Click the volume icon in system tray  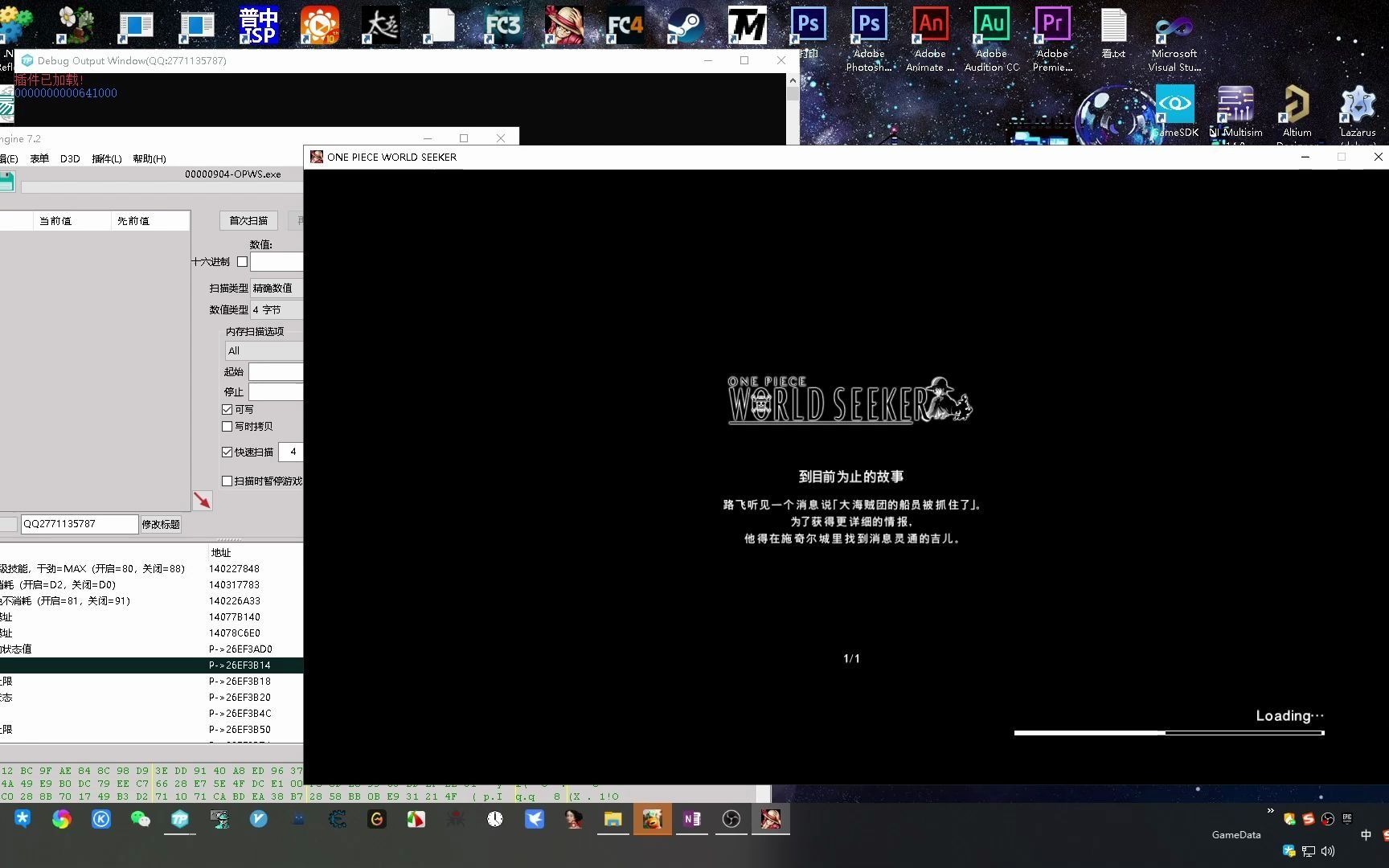pos(1327,851)
